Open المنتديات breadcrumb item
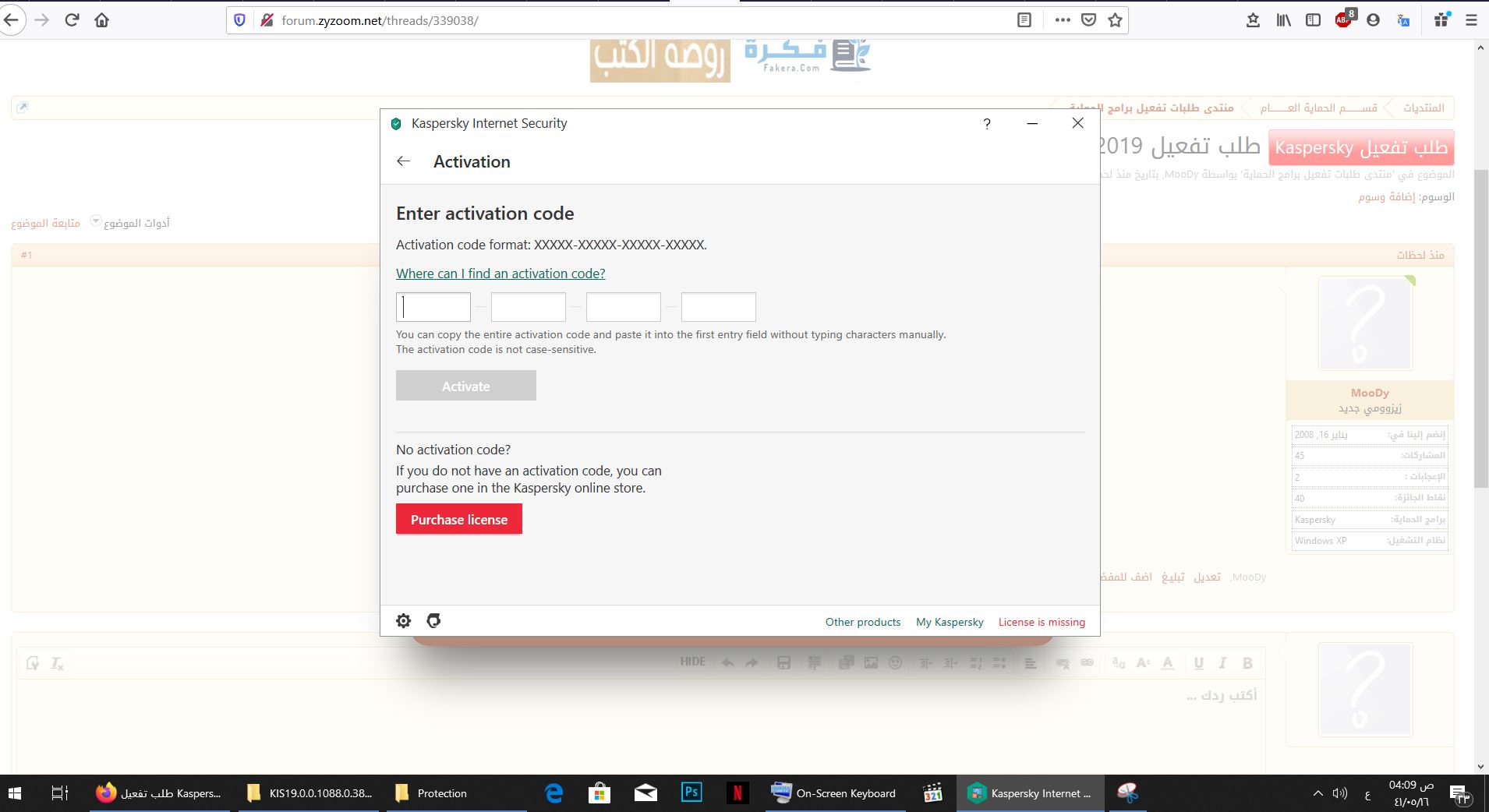 [x=1424, y=108]
